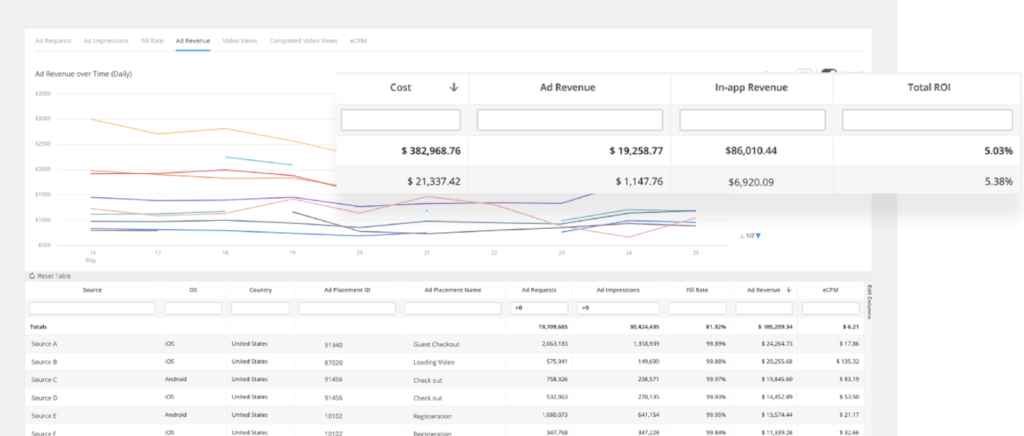The width and height of the screenshot is (1024, 436).
Task: Sort by the Country column header
Action: (261, 290)
